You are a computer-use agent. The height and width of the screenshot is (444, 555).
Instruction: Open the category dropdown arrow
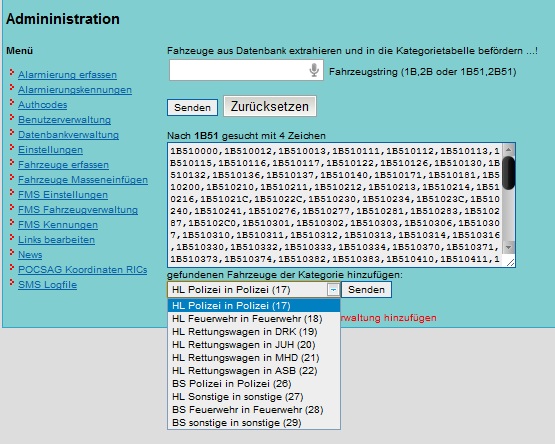click(333, 290)
